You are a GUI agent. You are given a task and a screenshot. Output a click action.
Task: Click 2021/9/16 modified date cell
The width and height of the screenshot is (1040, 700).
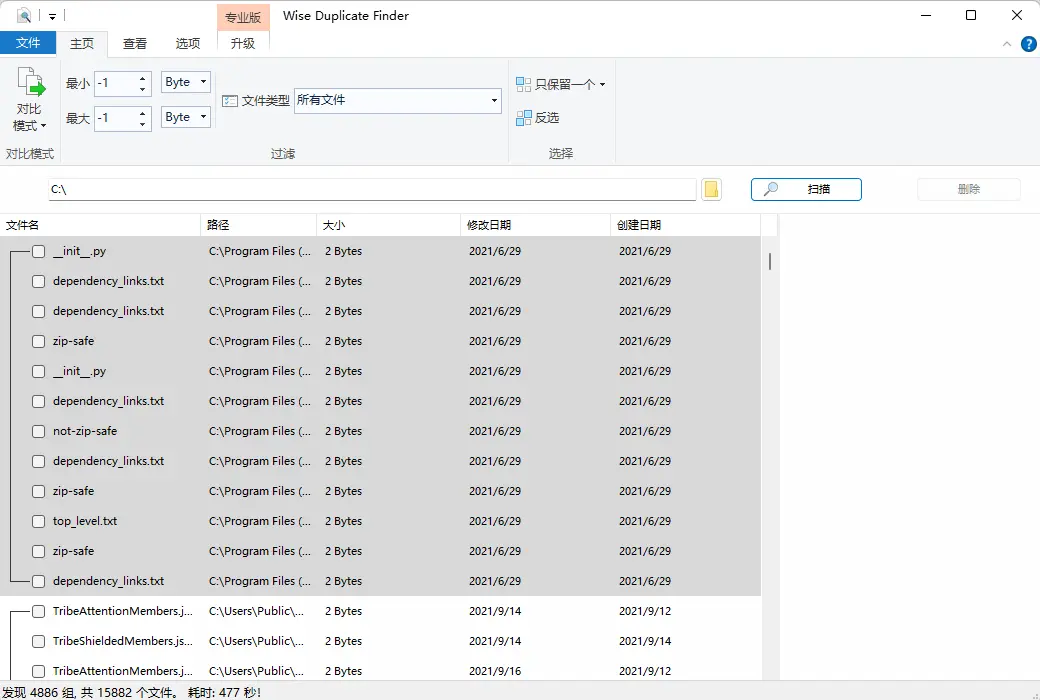[495, 671]
